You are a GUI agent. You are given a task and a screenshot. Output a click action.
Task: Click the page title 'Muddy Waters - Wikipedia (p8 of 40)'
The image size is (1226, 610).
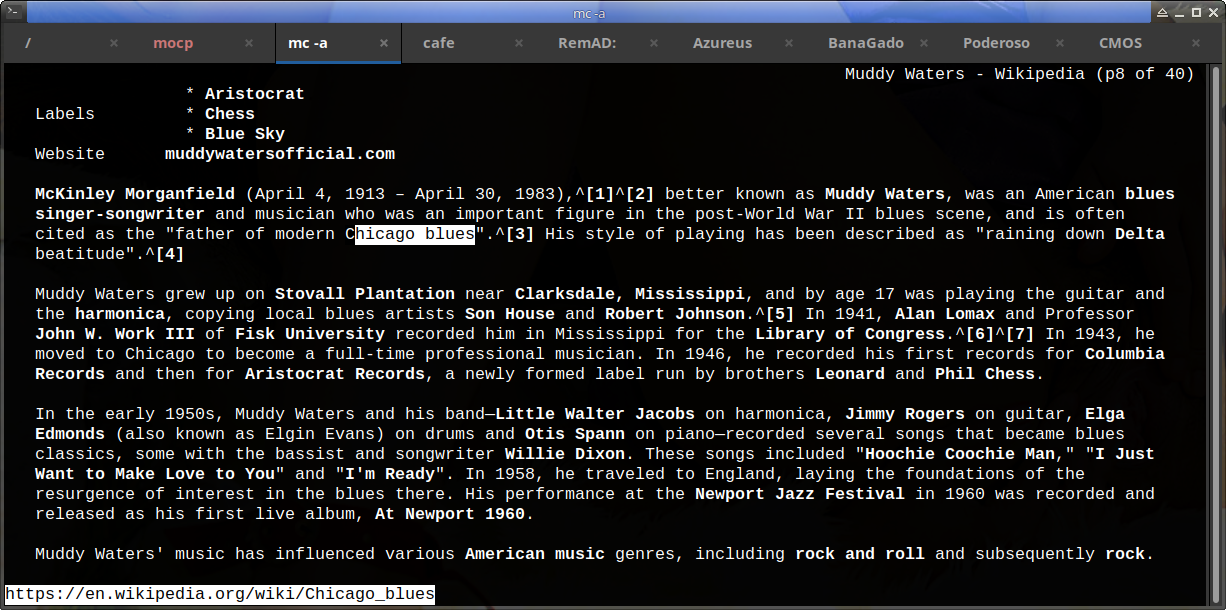click(1020, 74)
